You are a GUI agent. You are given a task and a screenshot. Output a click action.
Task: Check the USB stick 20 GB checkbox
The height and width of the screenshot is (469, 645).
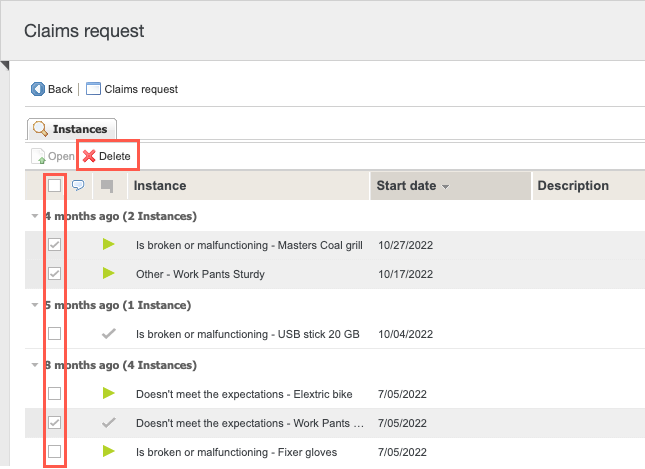pyautogui.click(x=55, y=333)
